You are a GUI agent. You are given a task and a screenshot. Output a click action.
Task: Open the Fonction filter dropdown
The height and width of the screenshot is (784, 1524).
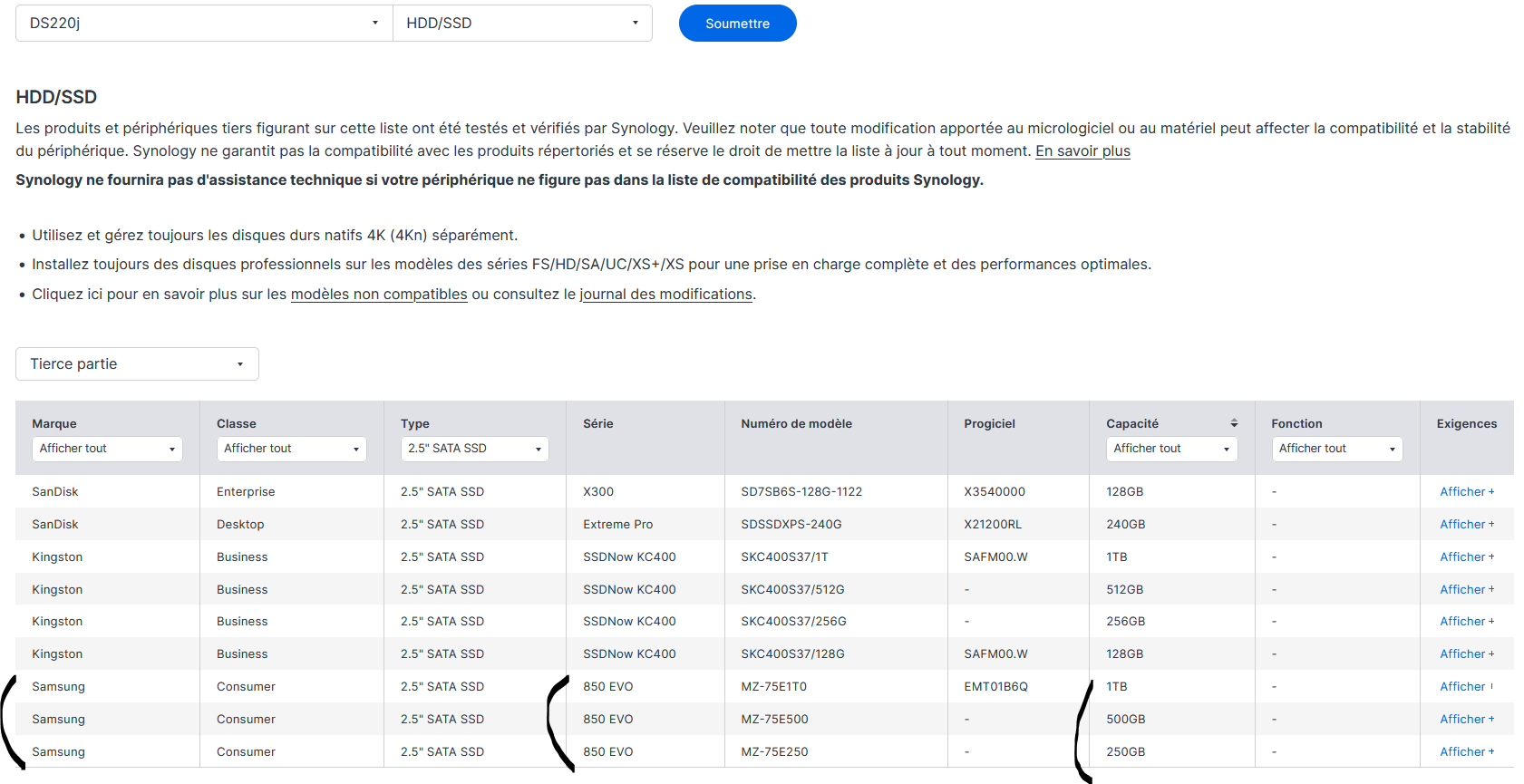click(x=1336, y=449)
